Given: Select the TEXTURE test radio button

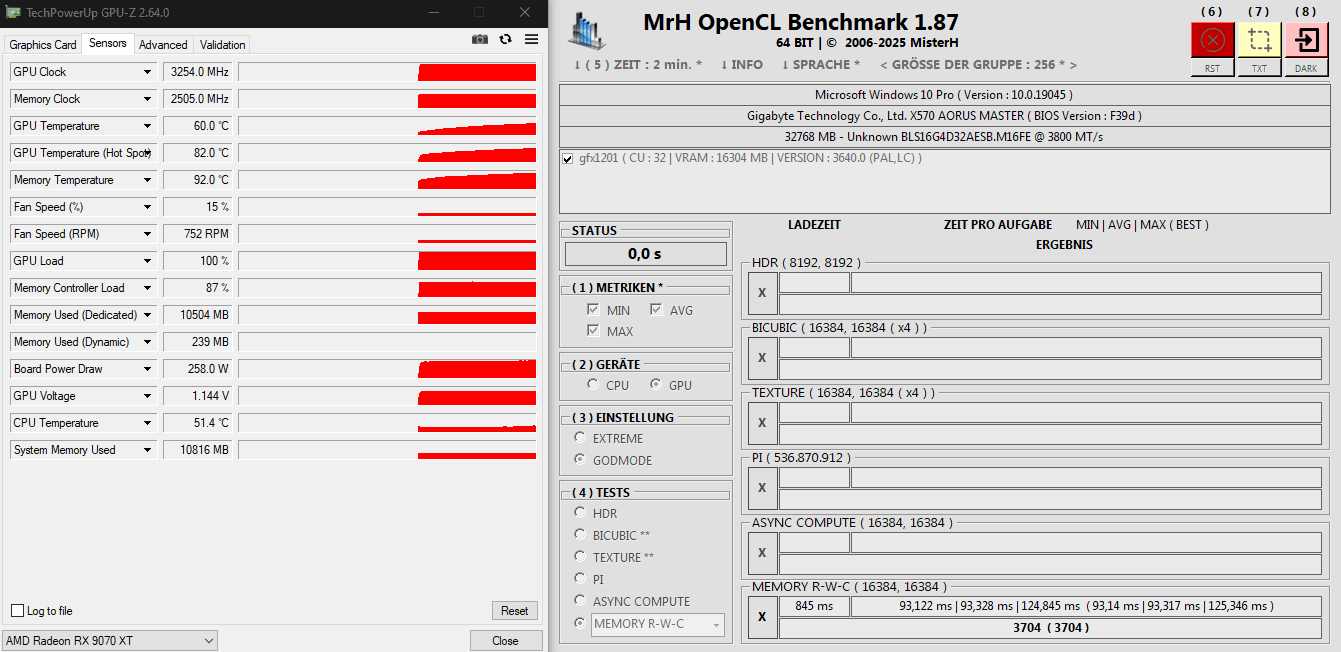Looking at the screenshot, I should [x=580, y=556].
